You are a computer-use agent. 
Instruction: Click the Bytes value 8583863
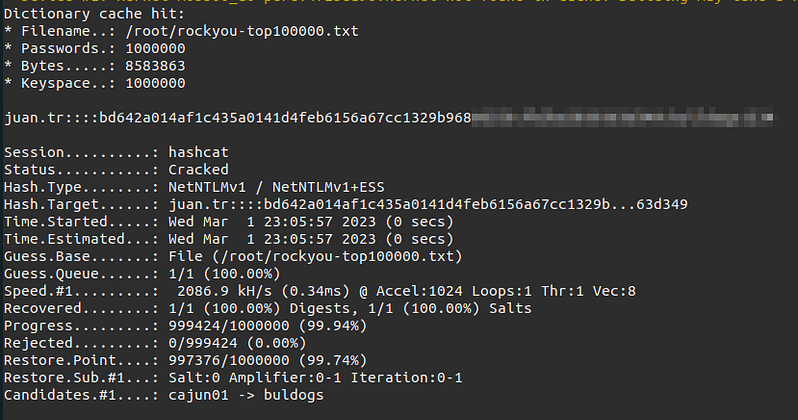pyautogui.click(x=156, y=66)
